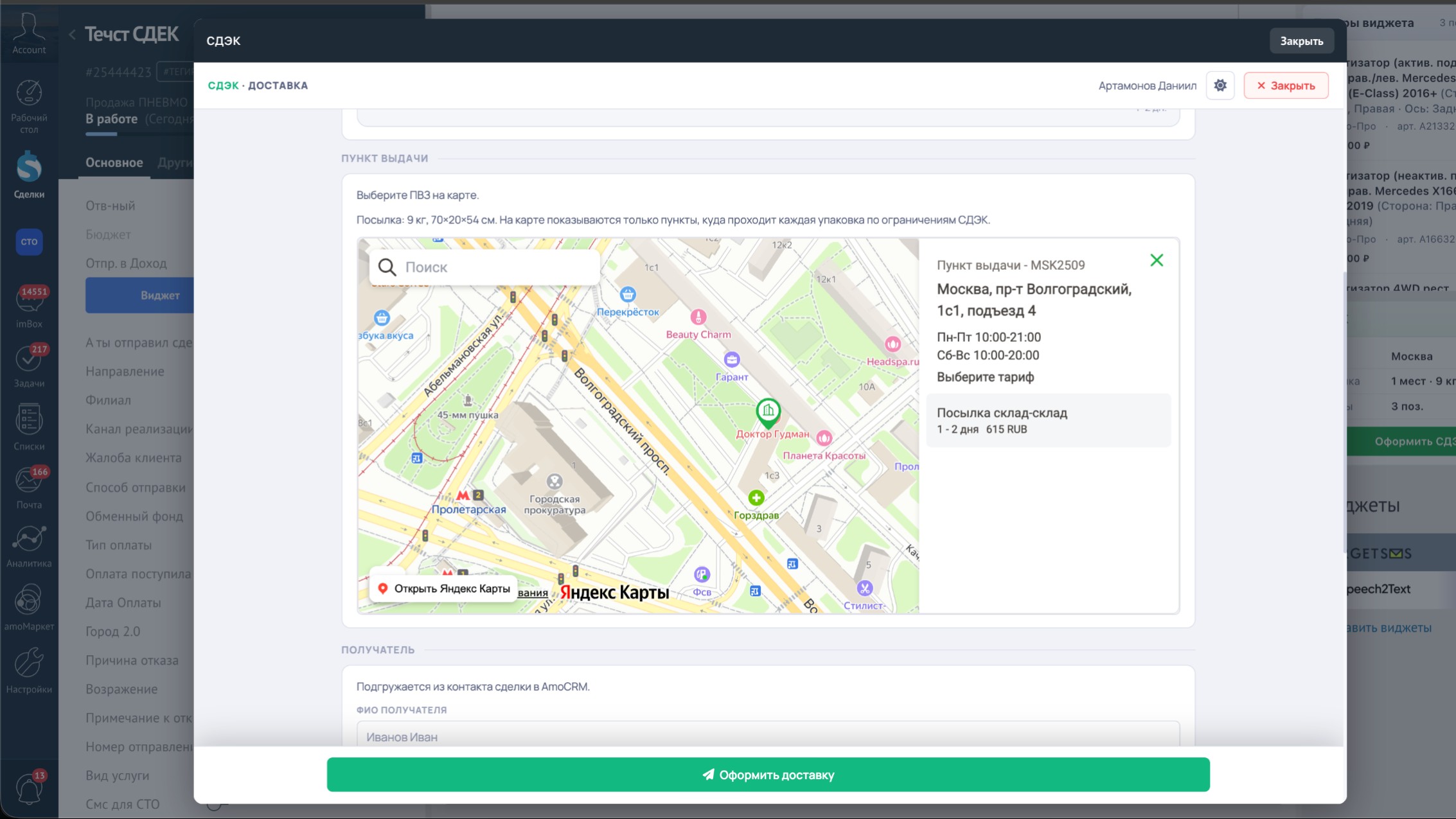Click the Азбука вкуса marker on map
Image resolution: width=1456 pixels, height=819 pixels.
tap(382, 318)
